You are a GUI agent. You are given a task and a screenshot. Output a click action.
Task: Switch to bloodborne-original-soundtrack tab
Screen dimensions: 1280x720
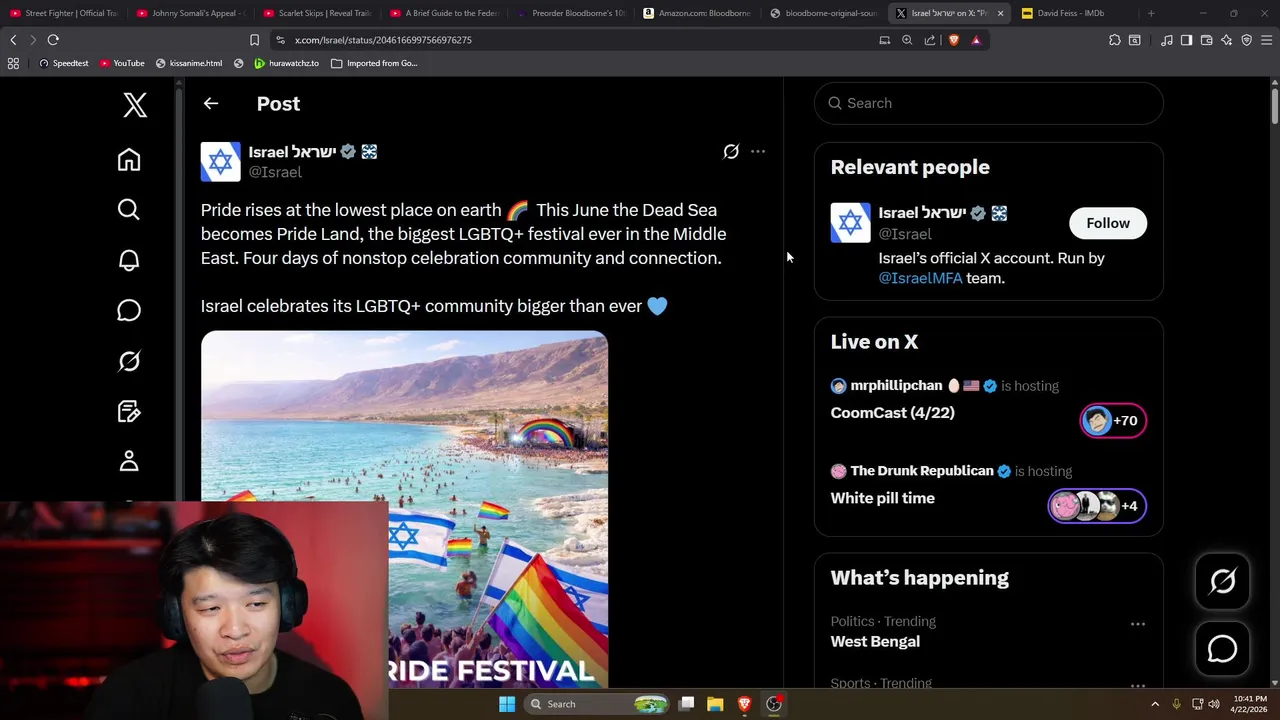825,13
